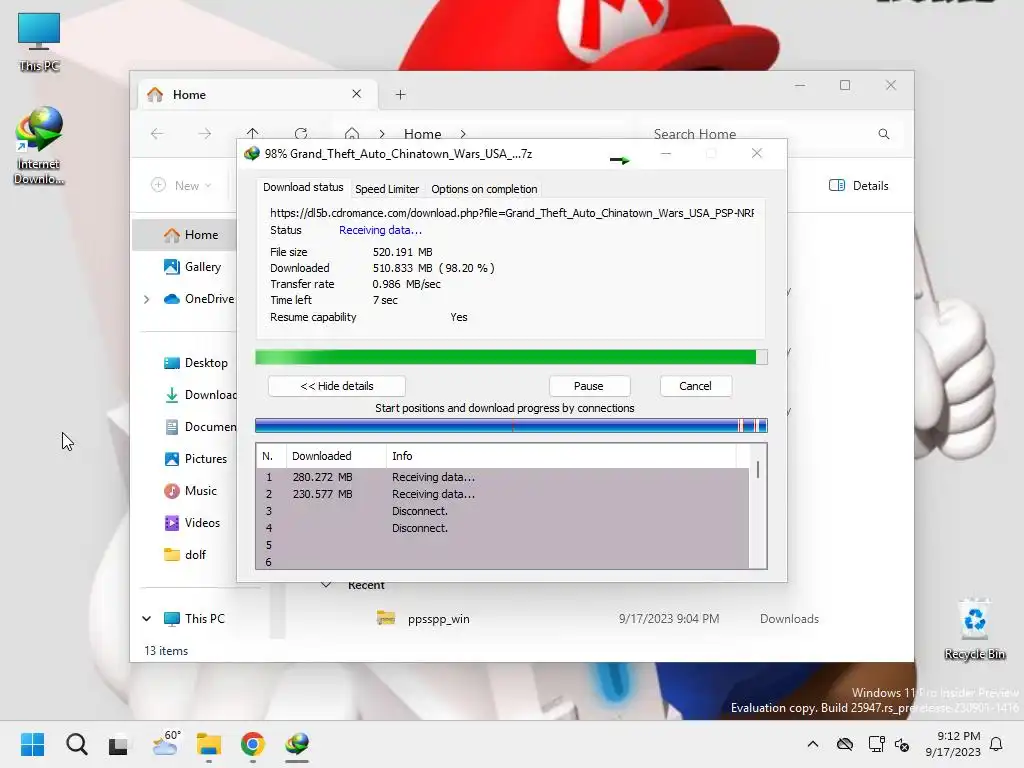Viewport: 1024px width, 768px height.
Task: Open the notifications bell
Action: [996, 744]
